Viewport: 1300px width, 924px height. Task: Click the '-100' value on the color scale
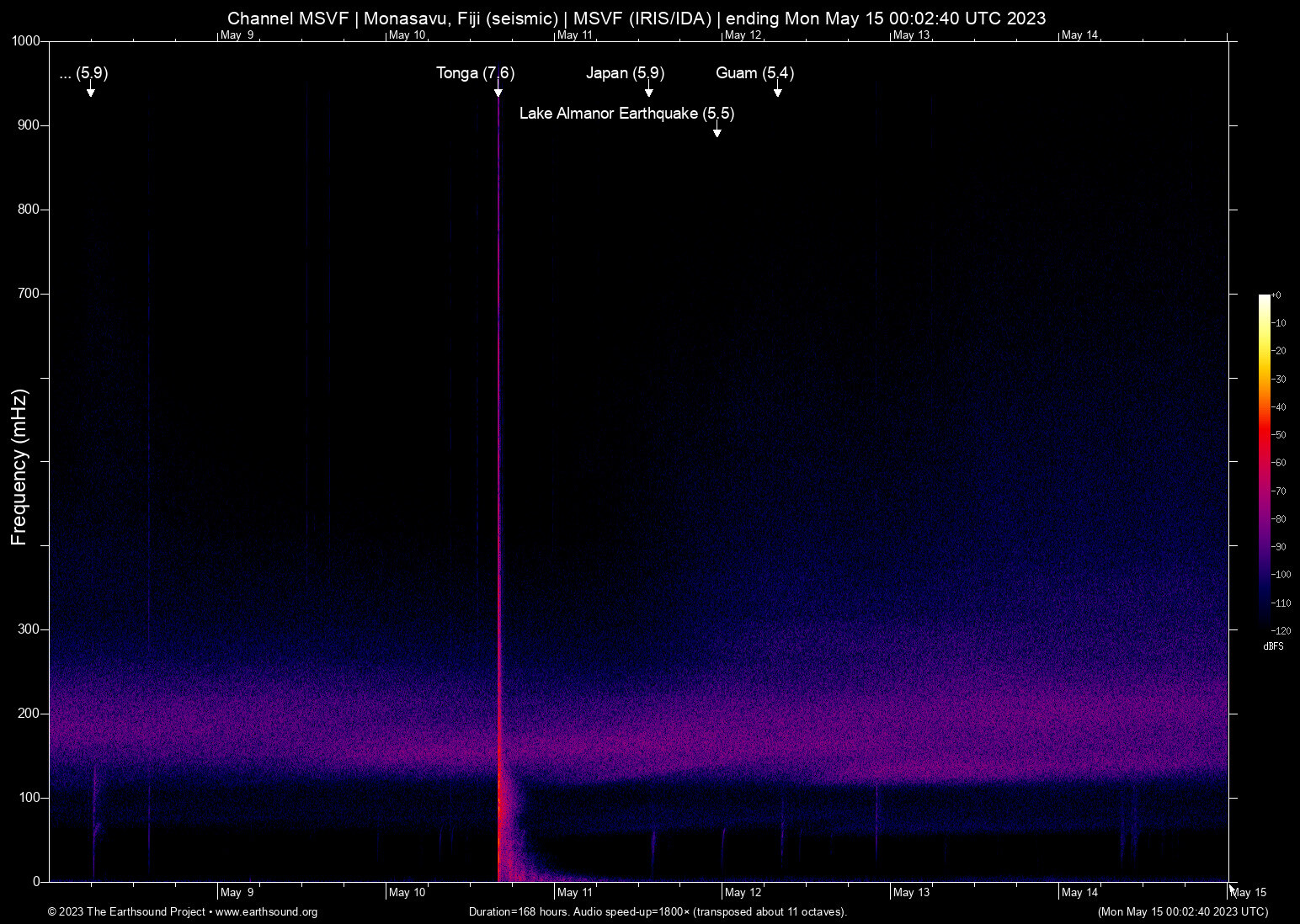[x=1281, y=575]
